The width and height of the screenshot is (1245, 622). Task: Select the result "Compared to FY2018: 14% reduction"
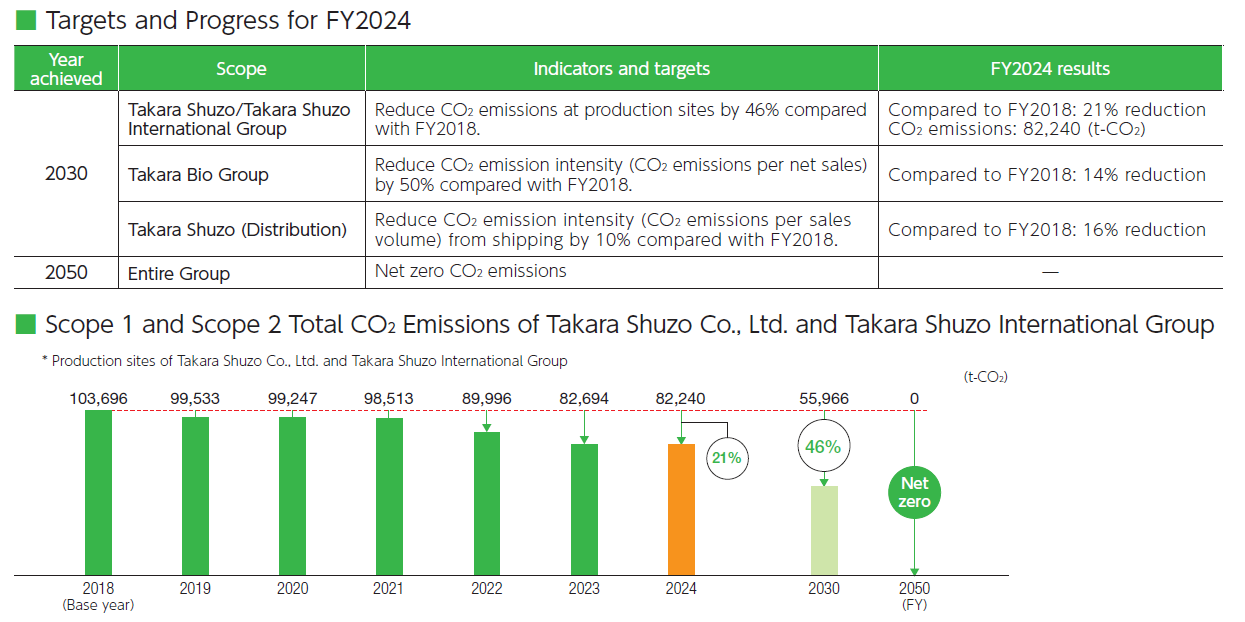1047,175
